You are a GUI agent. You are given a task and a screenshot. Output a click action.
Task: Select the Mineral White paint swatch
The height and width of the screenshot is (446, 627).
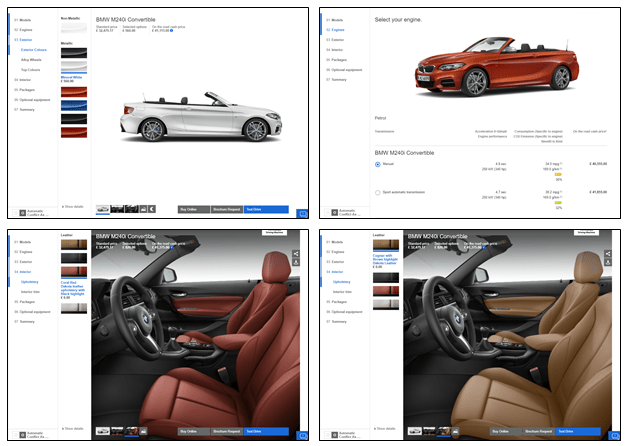tap(74, 66)
